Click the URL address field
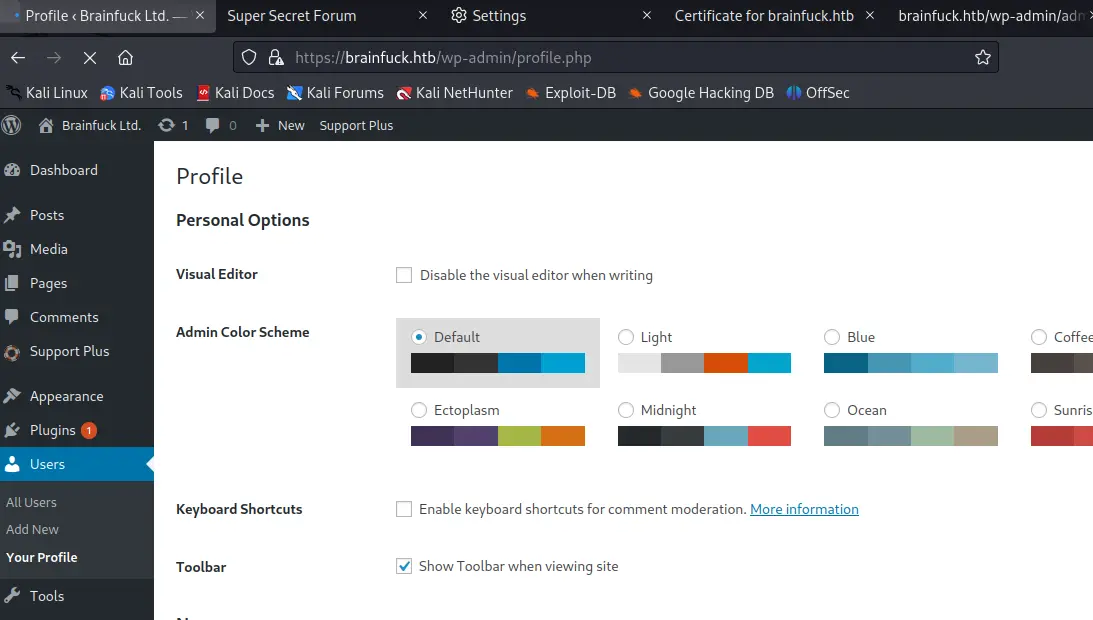 620,58
